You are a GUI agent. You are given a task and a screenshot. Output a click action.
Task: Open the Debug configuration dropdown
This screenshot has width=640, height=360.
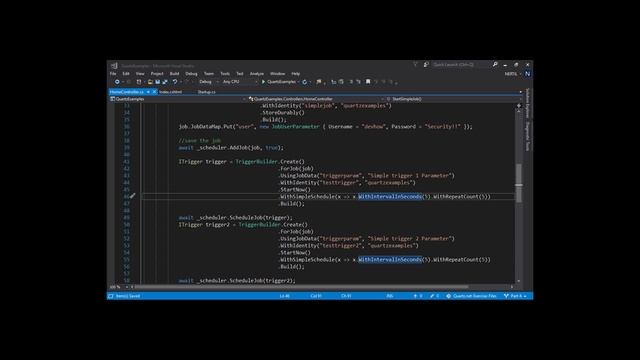coord(209,82)
